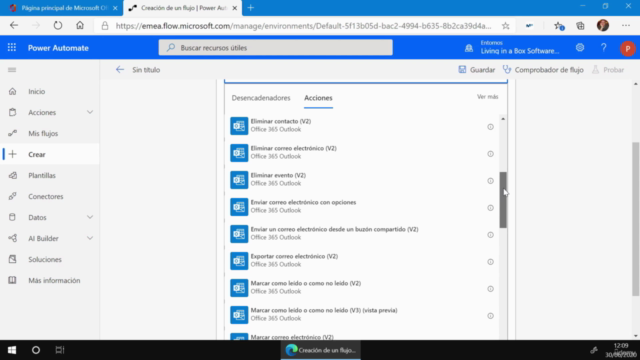The width and height of the screenshot is (640, 360).
Task: Click the Guardar button
Action: point(476,70)
